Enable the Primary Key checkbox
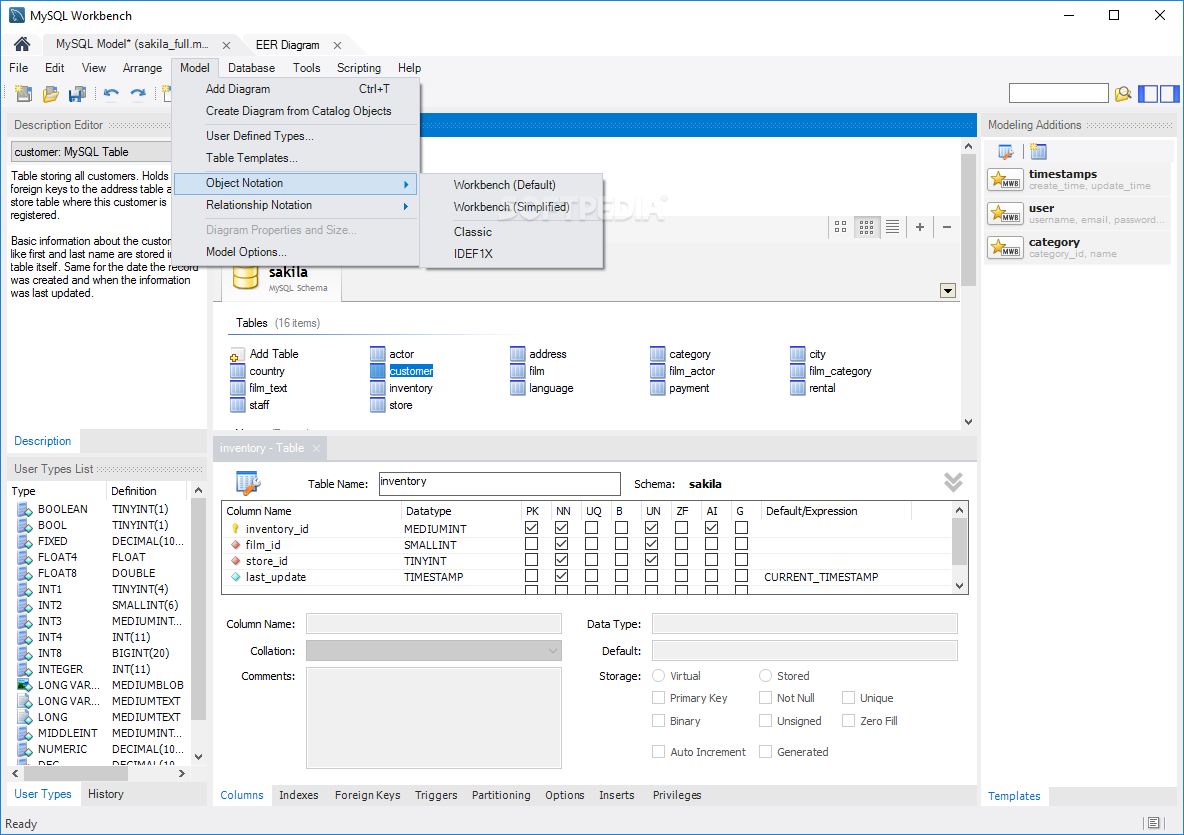The height and width of the screenshot is (835, 1184). (658, 698)
